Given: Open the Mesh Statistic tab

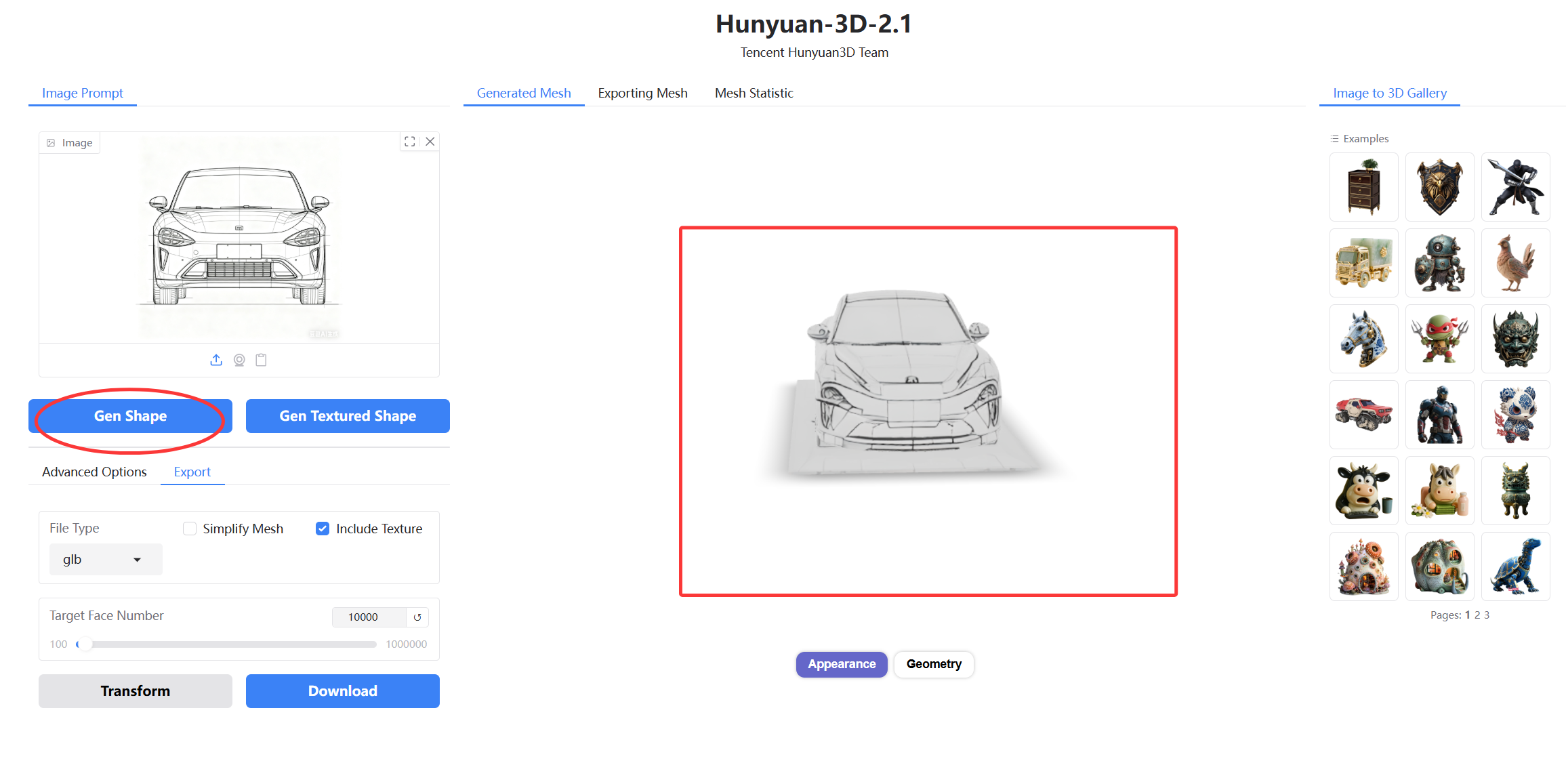Looking at the screenshot, I should pyautogui.click(x=754, y=93).
